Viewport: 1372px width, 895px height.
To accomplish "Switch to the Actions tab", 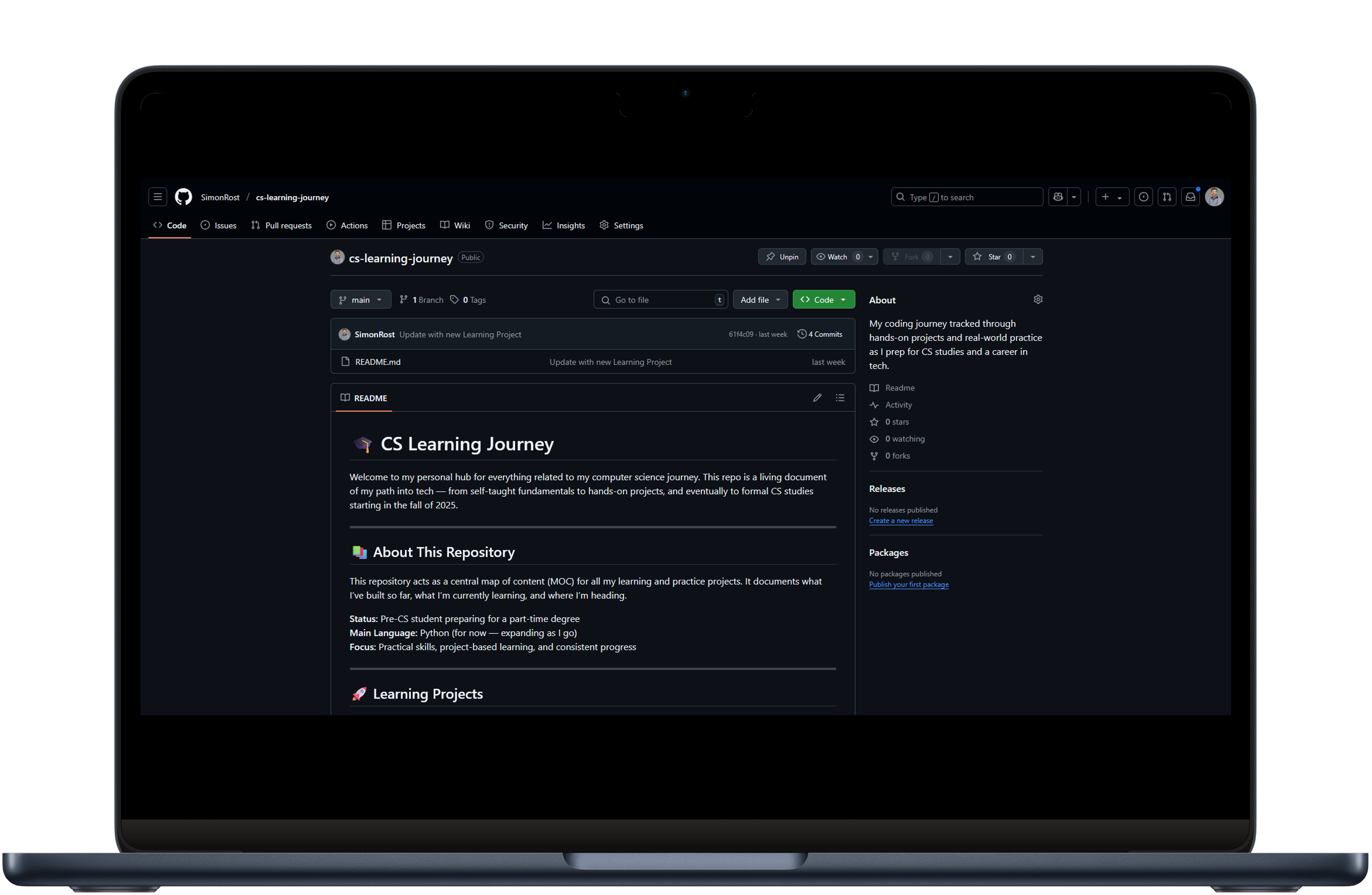I will 347,225.
